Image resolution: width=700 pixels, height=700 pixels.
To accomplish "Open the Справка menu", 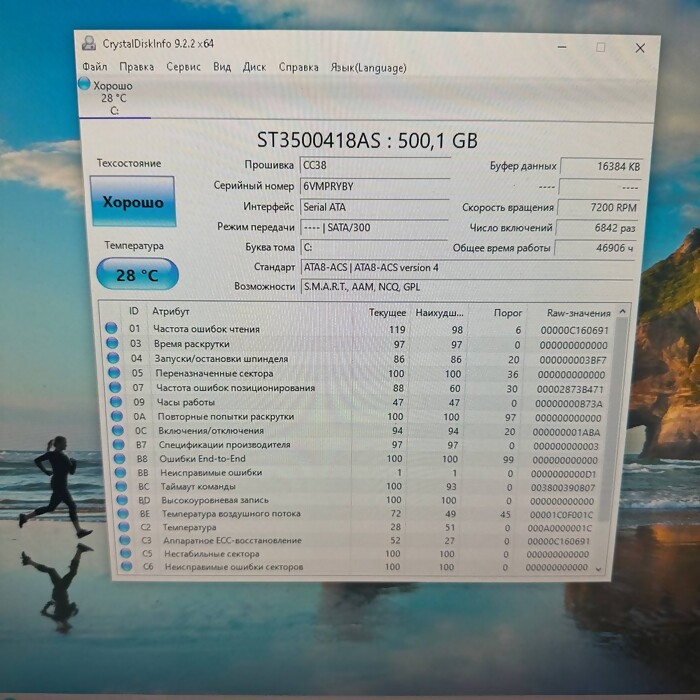I will click(299, 67).
